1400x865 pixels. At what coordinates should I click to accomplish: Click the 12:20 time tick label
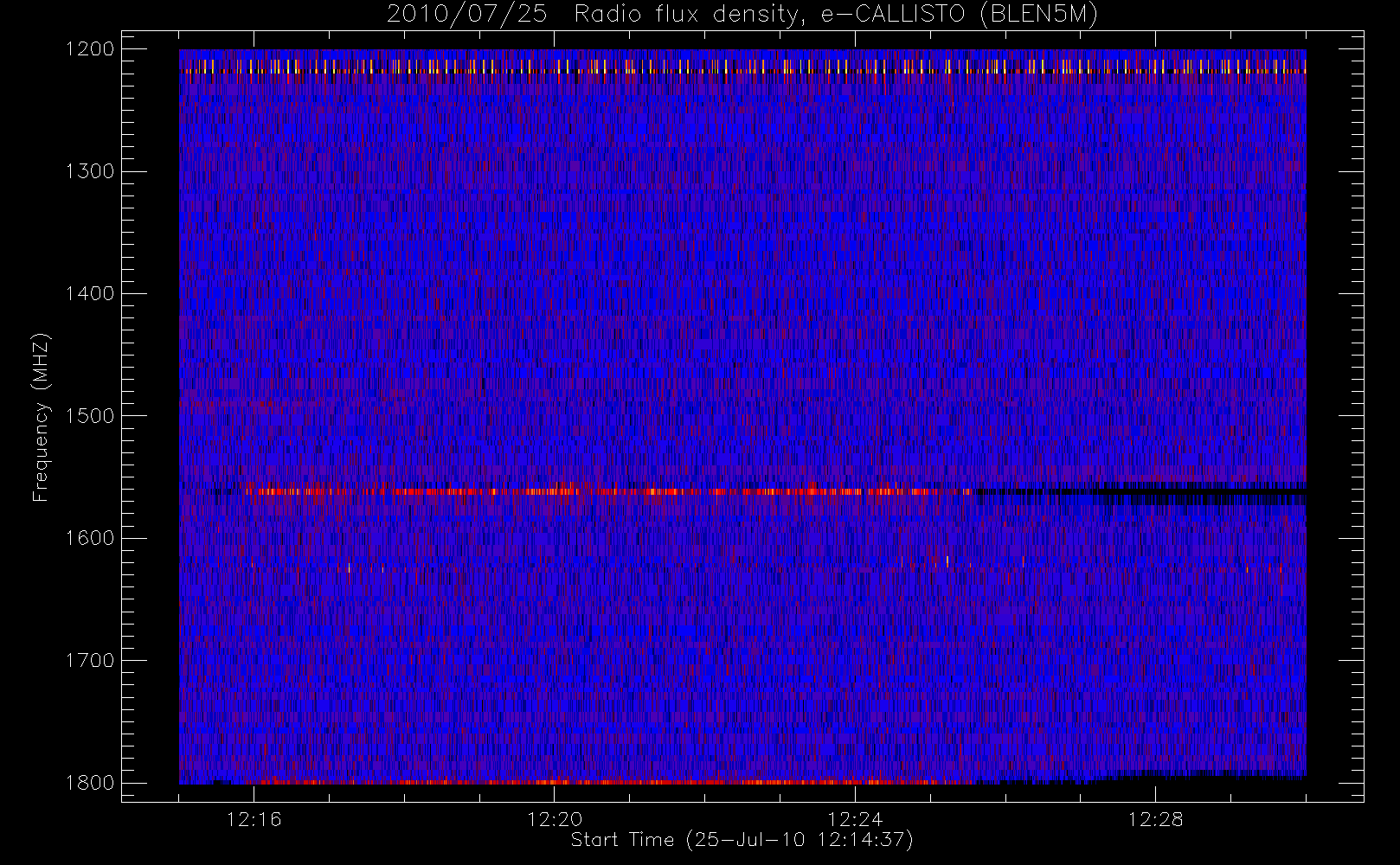click(555, 819)
